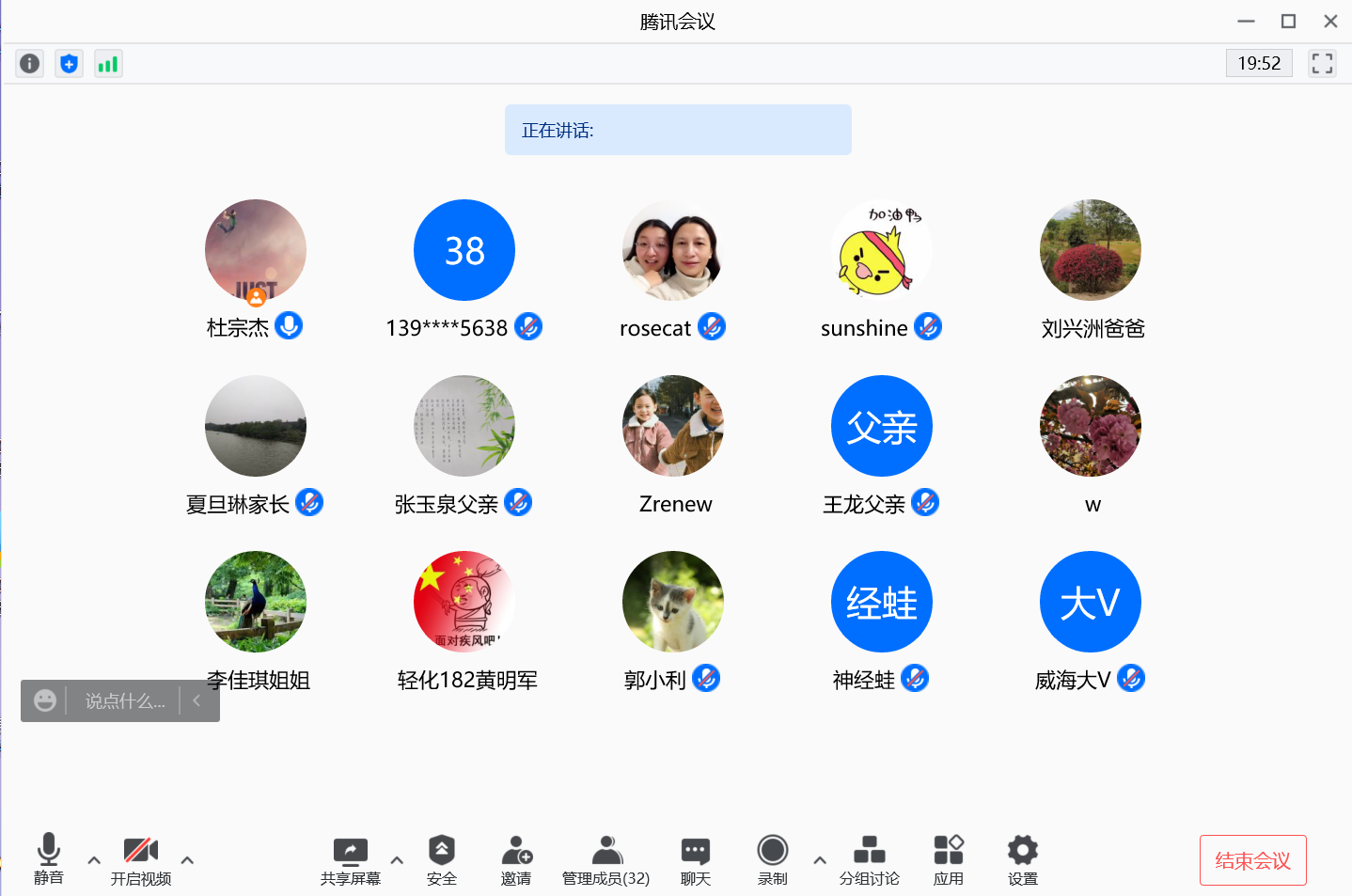The width and height of the screenshot is (1352, 896).
Task: Open the meeting info icon
Action: [x=30, y=64]
